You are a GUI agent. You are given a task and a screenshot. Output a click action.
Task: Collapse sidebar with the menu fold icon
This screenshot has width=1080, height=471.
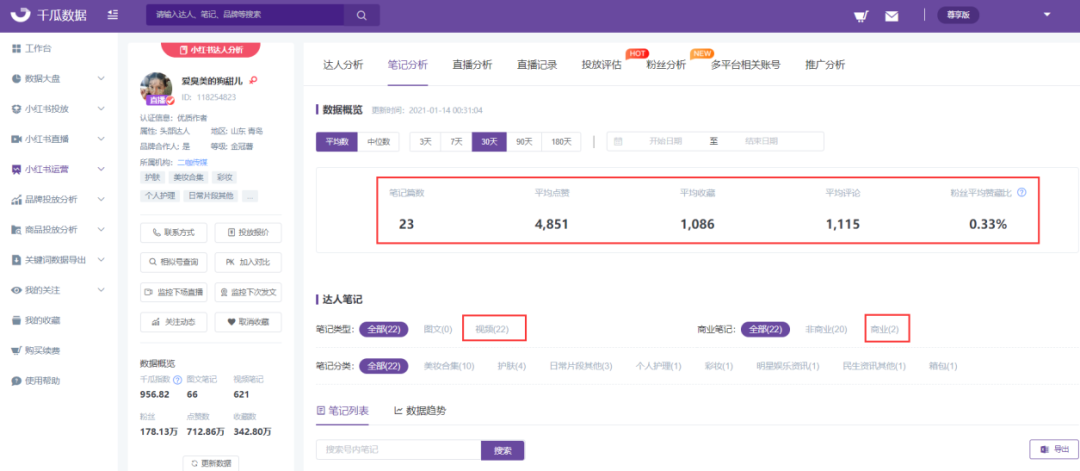pos(112,15)
